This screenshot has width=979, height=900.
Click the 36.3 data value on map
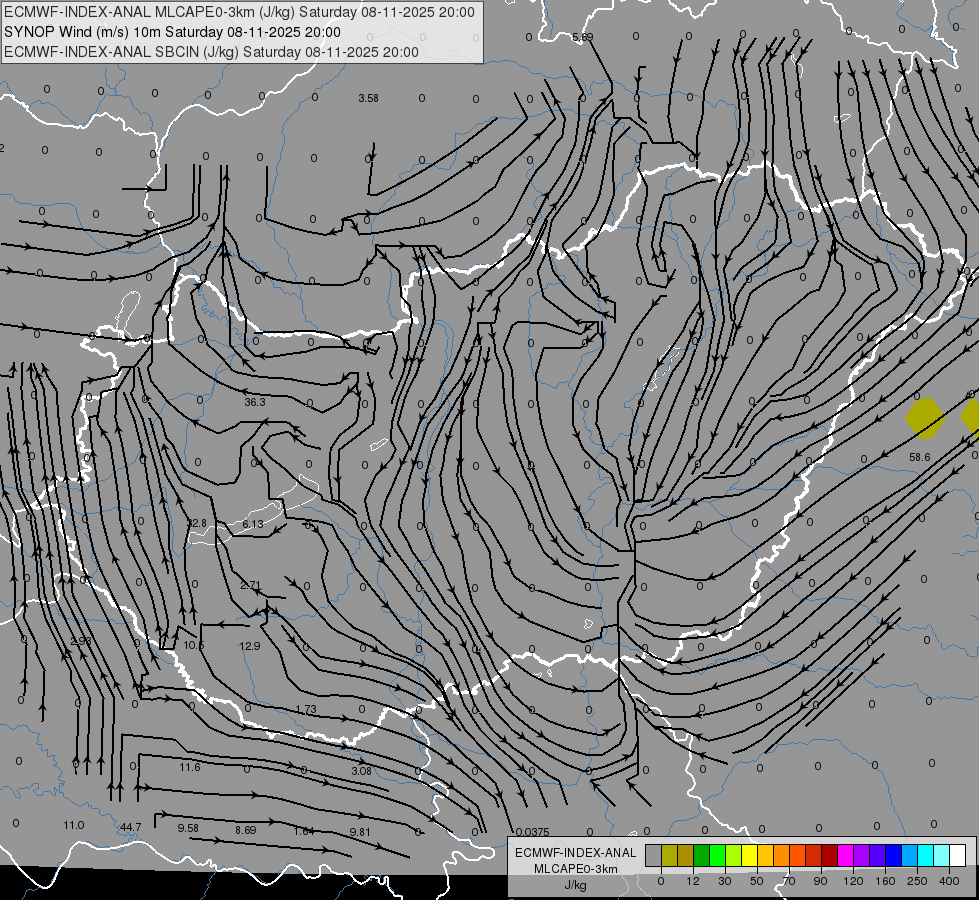255,402
